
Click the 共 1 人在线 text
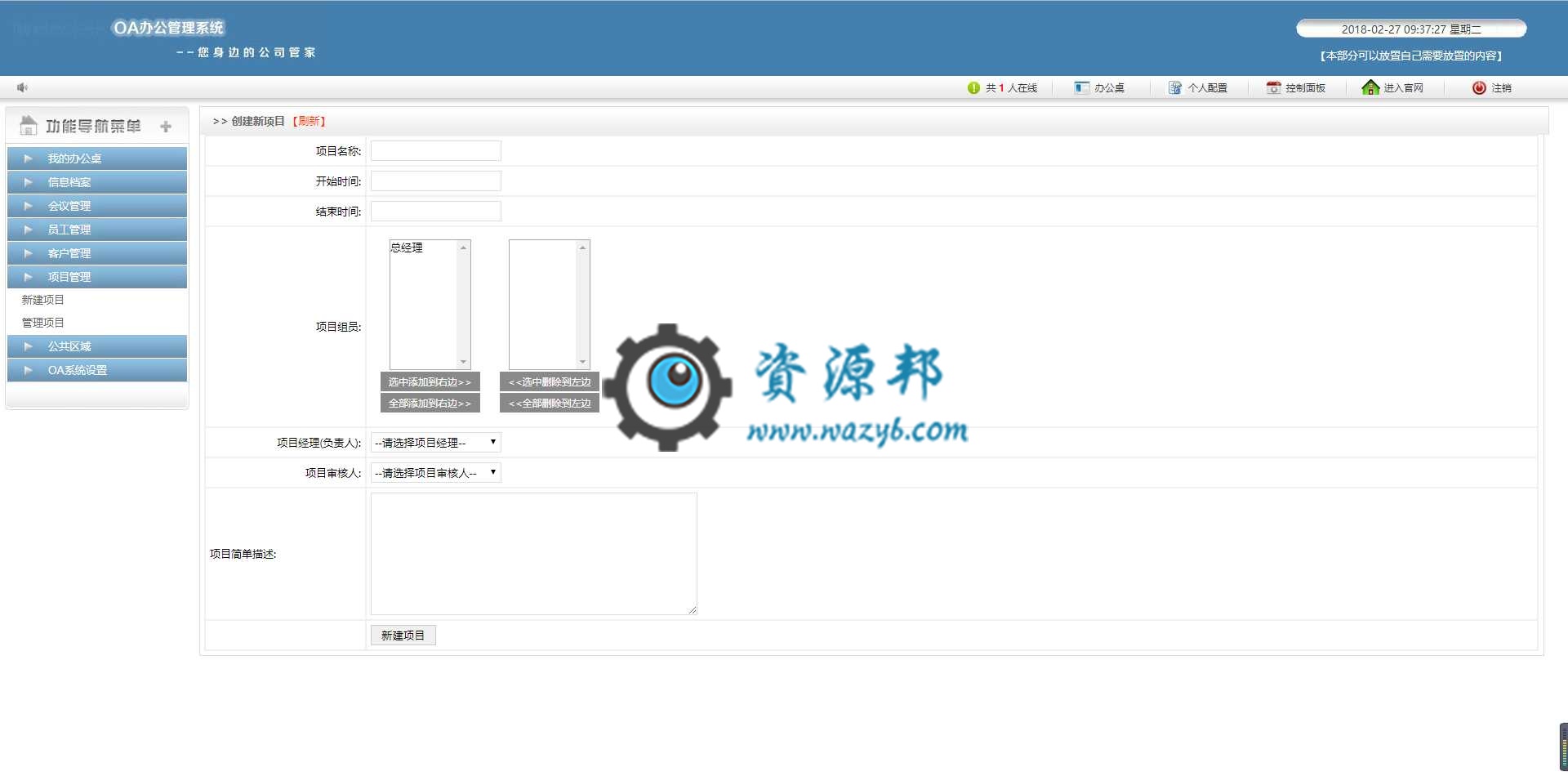(x=1011, y=87)
